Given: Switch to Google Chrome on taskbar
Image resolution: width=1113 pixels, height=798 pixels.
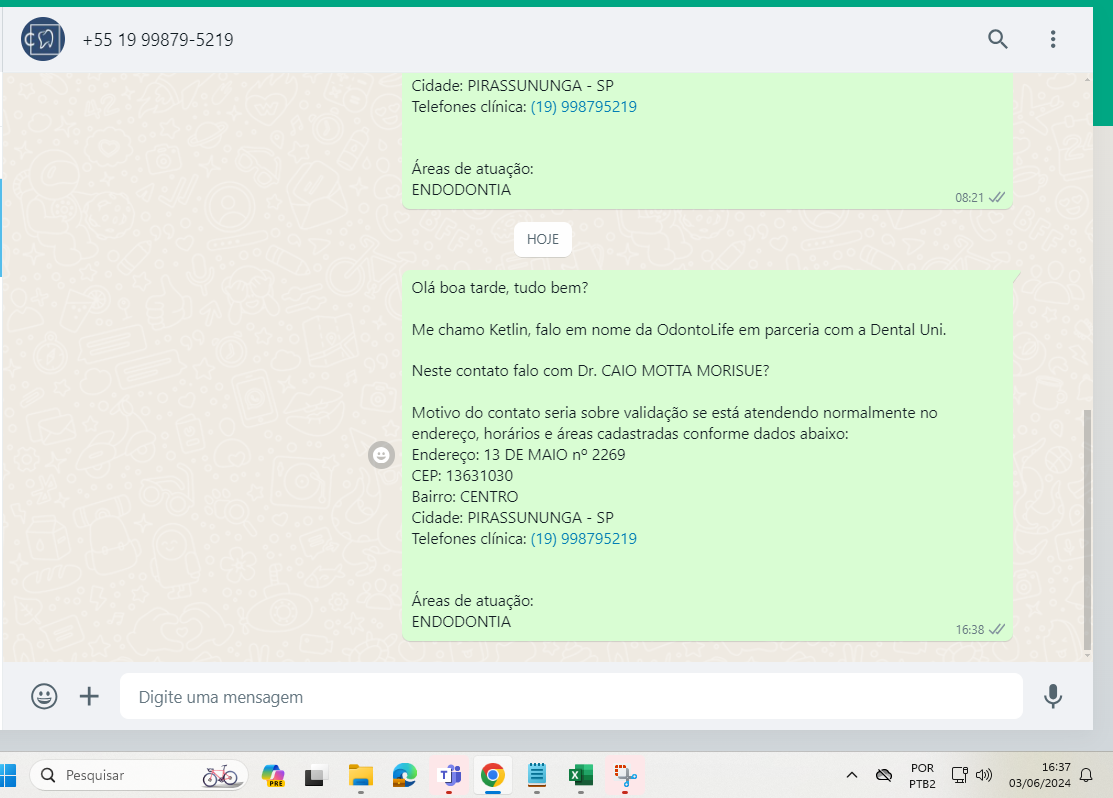Looking at the screenshot, I should [493, 775].
